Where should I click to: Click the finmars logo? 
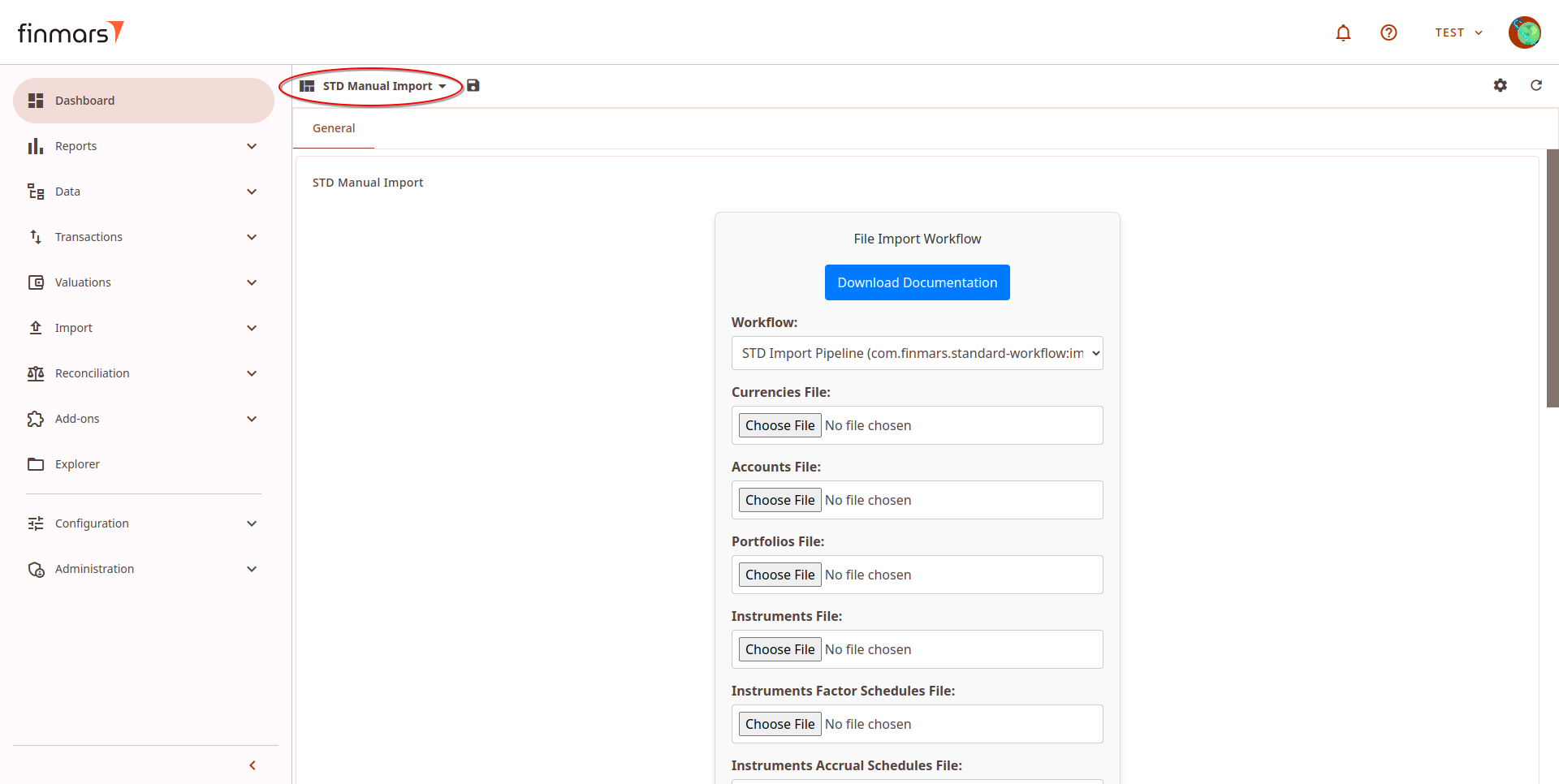(71, 32)
